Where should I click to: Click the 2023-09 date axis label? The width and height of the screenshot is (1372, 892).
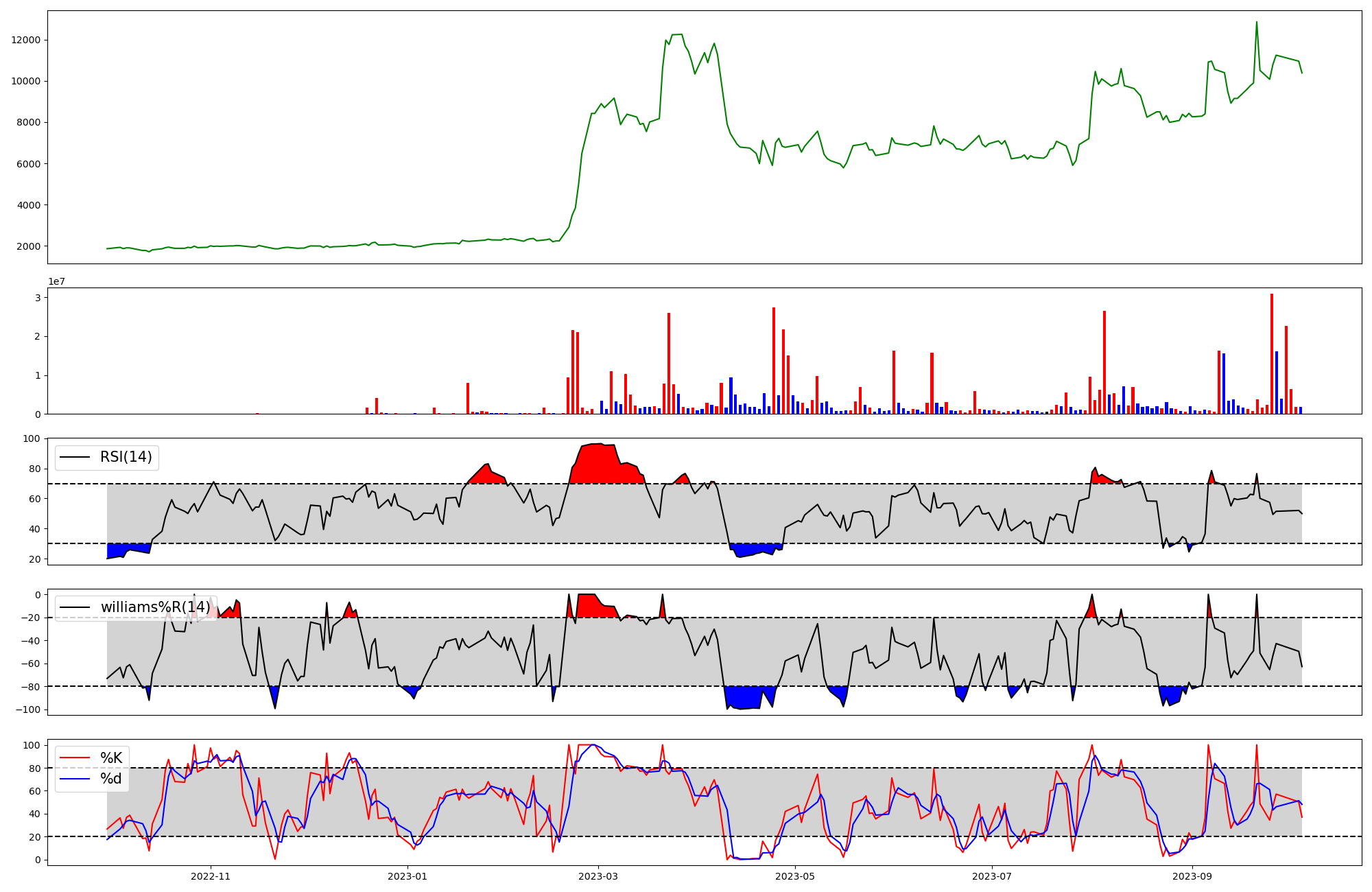(1192, 876)
